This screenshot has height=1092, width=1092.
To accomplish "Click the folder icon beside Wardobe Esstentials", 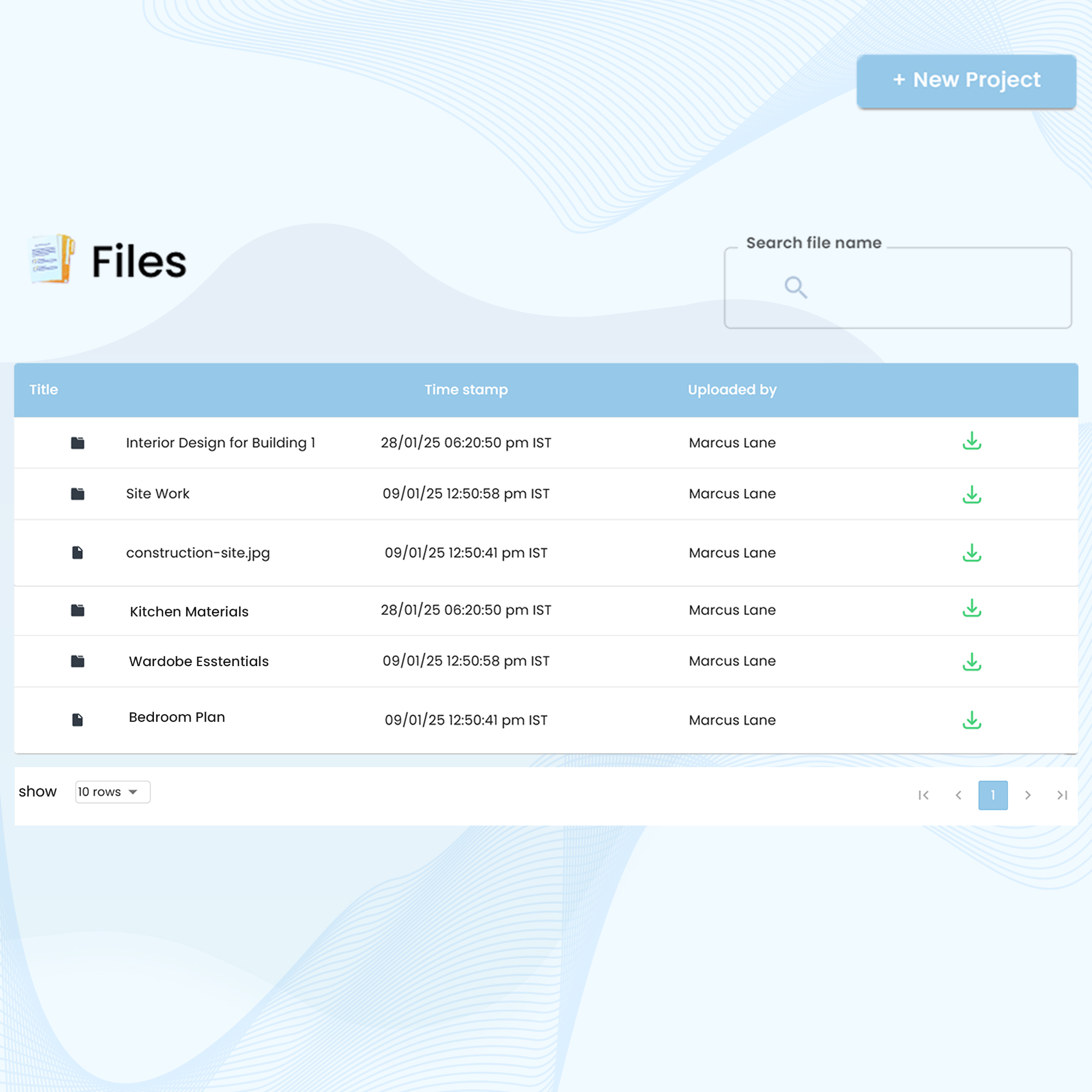I will 78,661.
